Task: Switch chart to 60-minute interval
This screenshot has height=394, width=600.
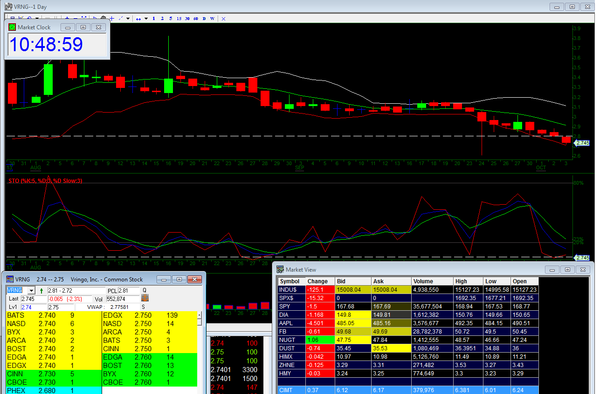Action: (196, 18)
